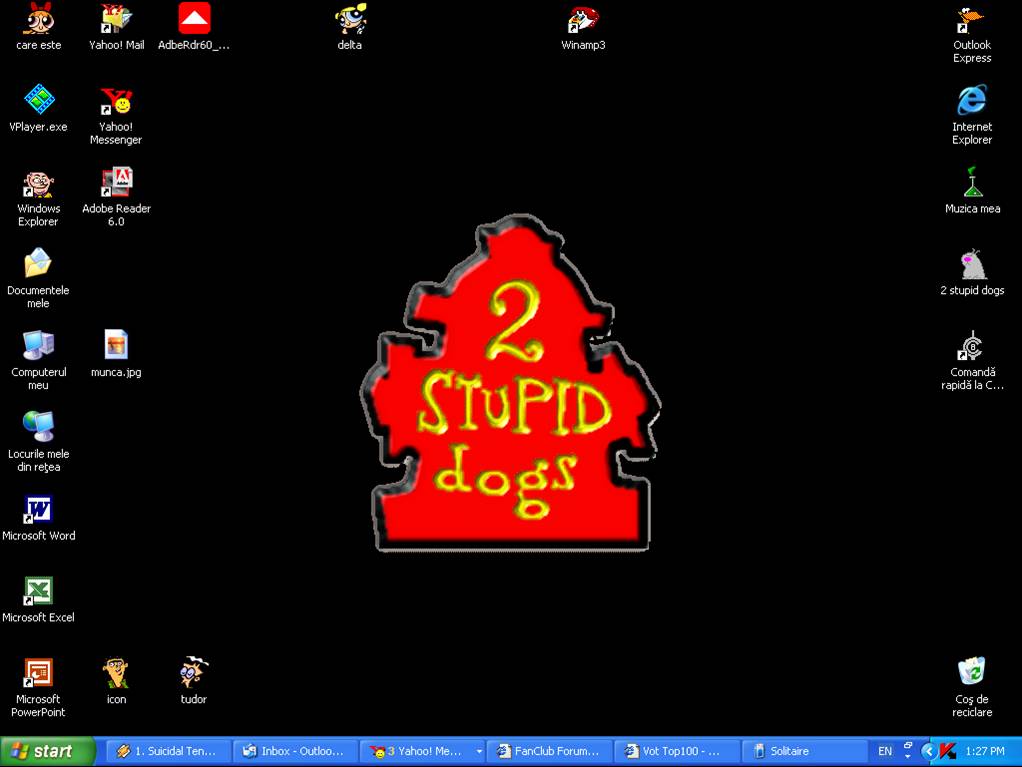This screenshot has width=1022, height=767.
Task: Open Adobe Reader 6.0
Action: 116,183
